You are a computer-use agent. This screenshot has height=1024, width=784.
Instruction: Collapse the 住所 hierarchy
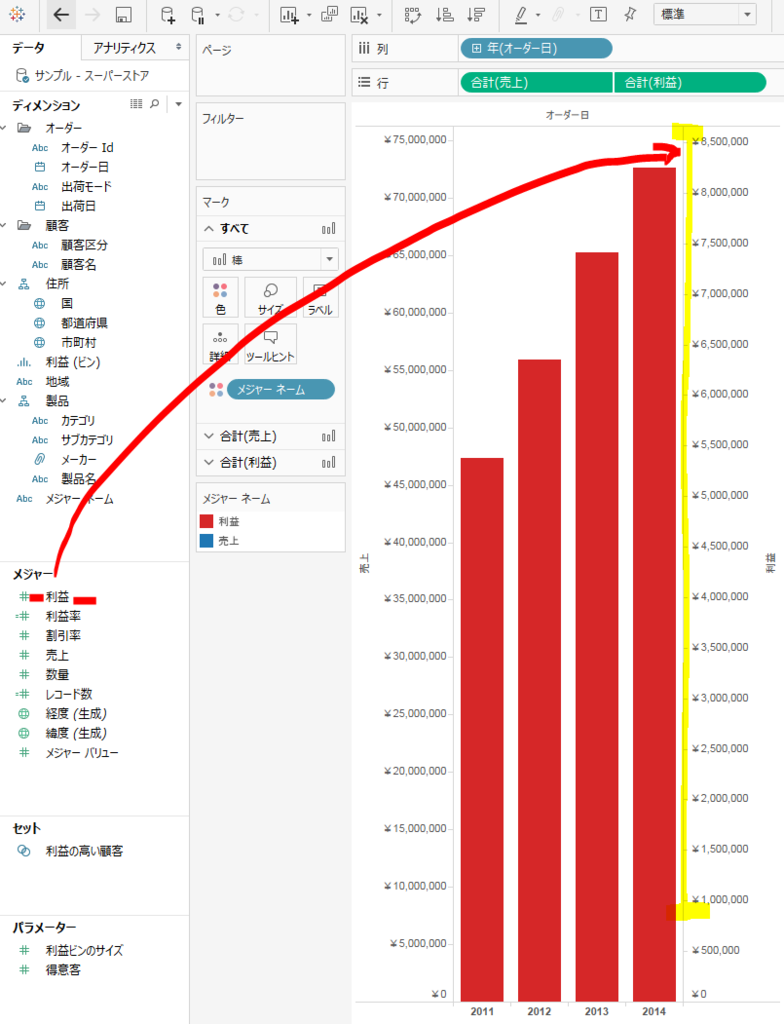click(5, 283)
